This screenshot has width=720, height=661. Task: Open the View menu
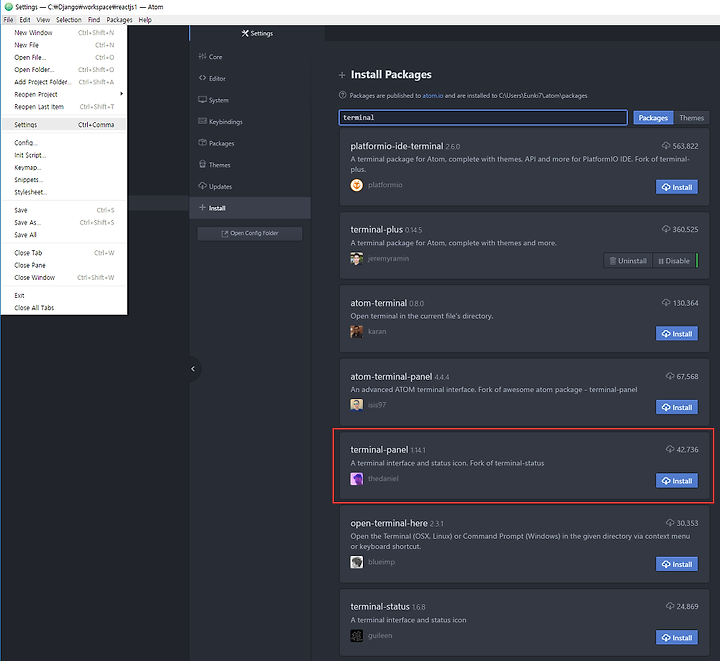click(43, 20)
